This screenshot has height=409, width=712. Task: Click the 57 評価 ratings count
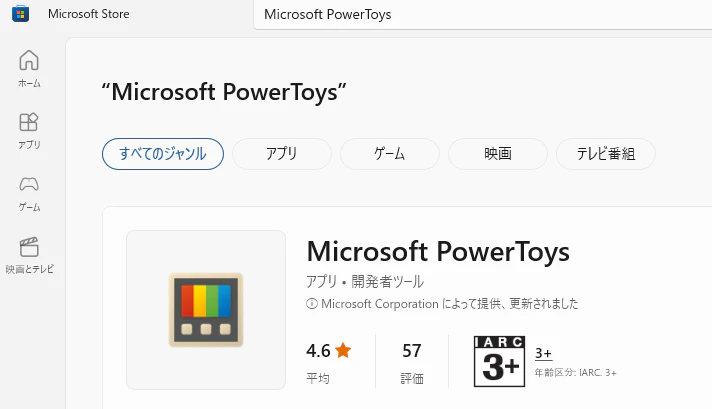412,361
